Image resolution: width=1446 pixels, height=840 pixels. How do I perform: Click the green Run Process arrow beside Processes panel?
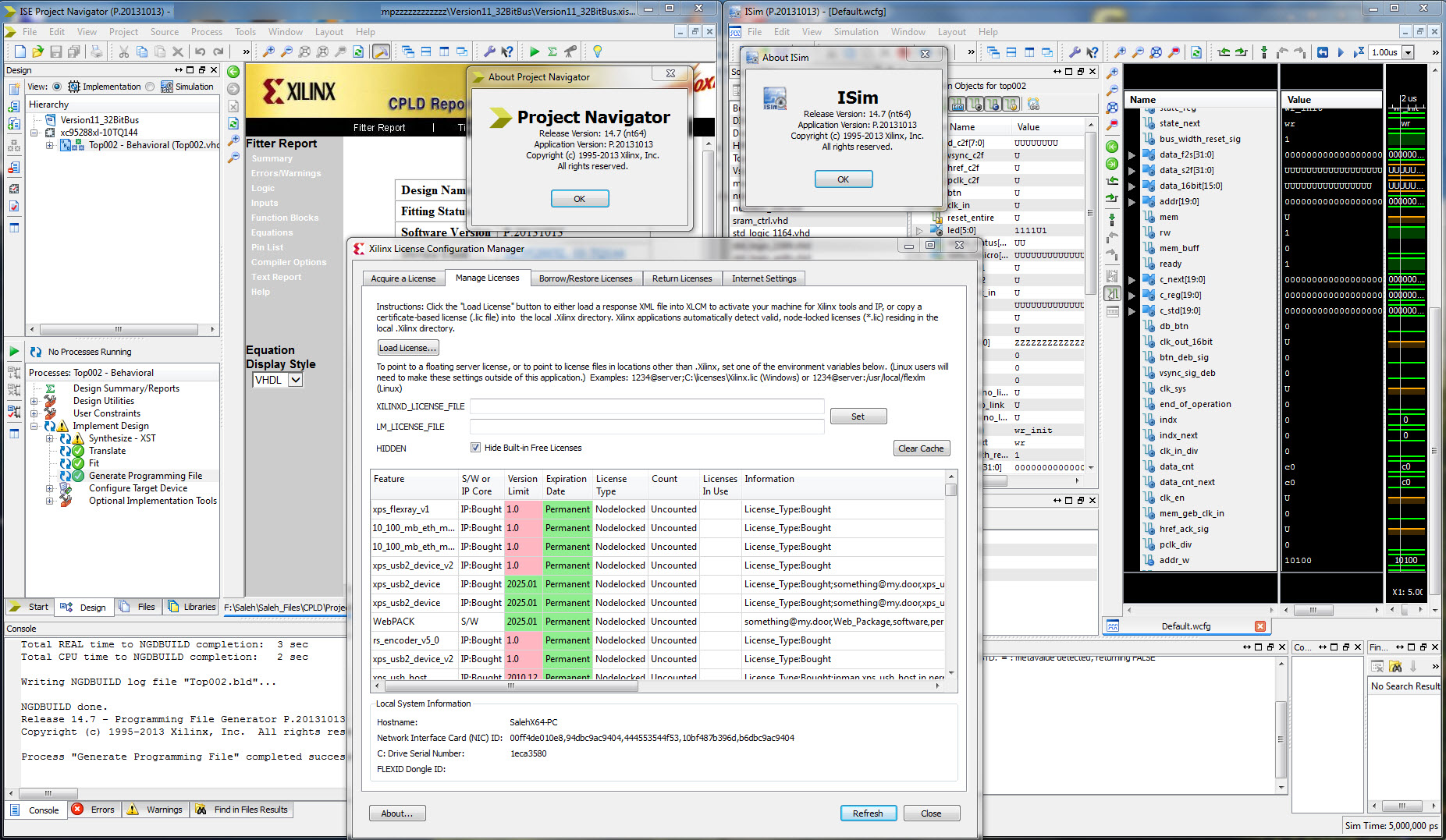(x=14, y=352)
